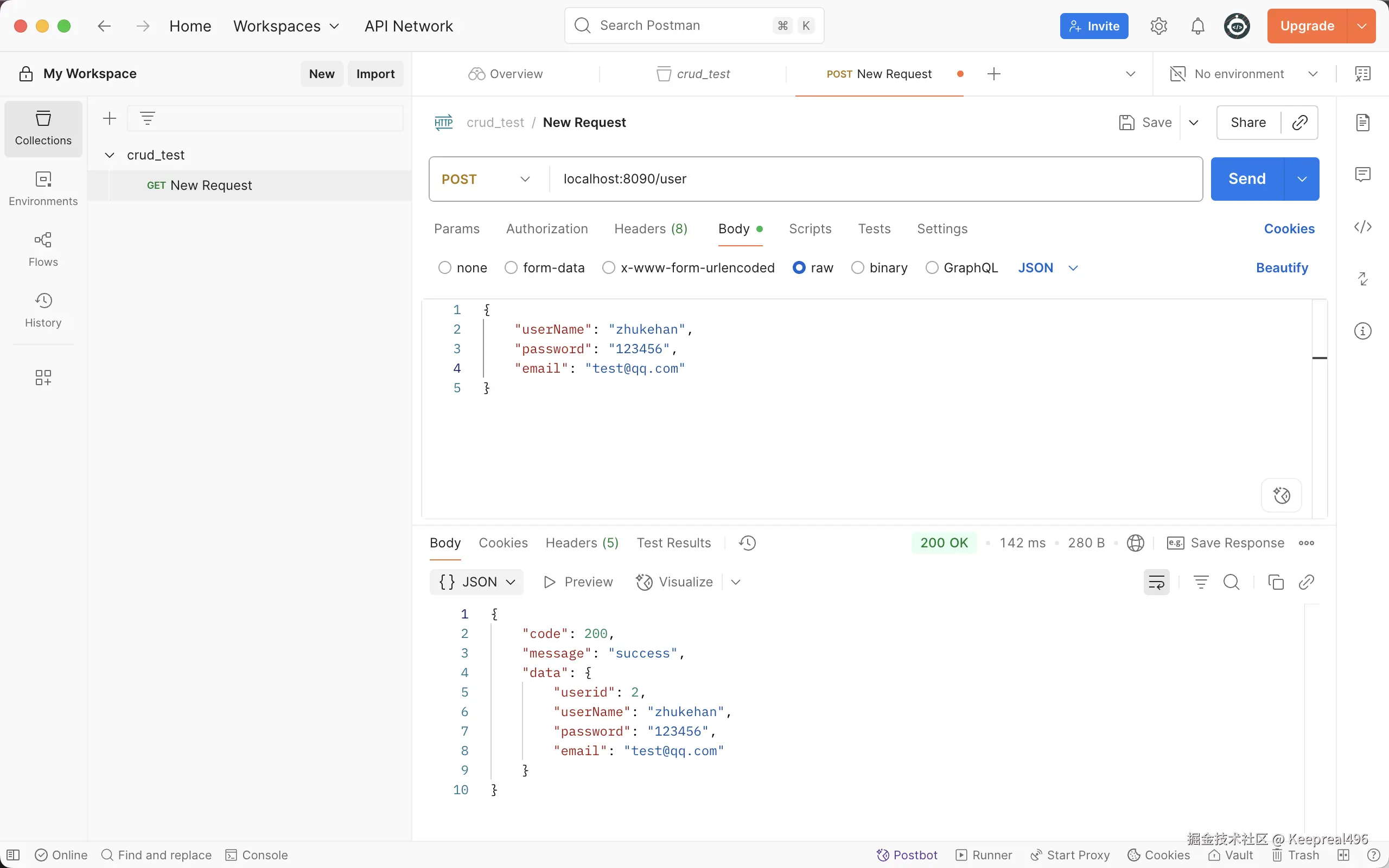Screen dimensions: 1389x868
Task: Open the POST method dropdown
Action: pyautogui.click(x=486, y=179)
